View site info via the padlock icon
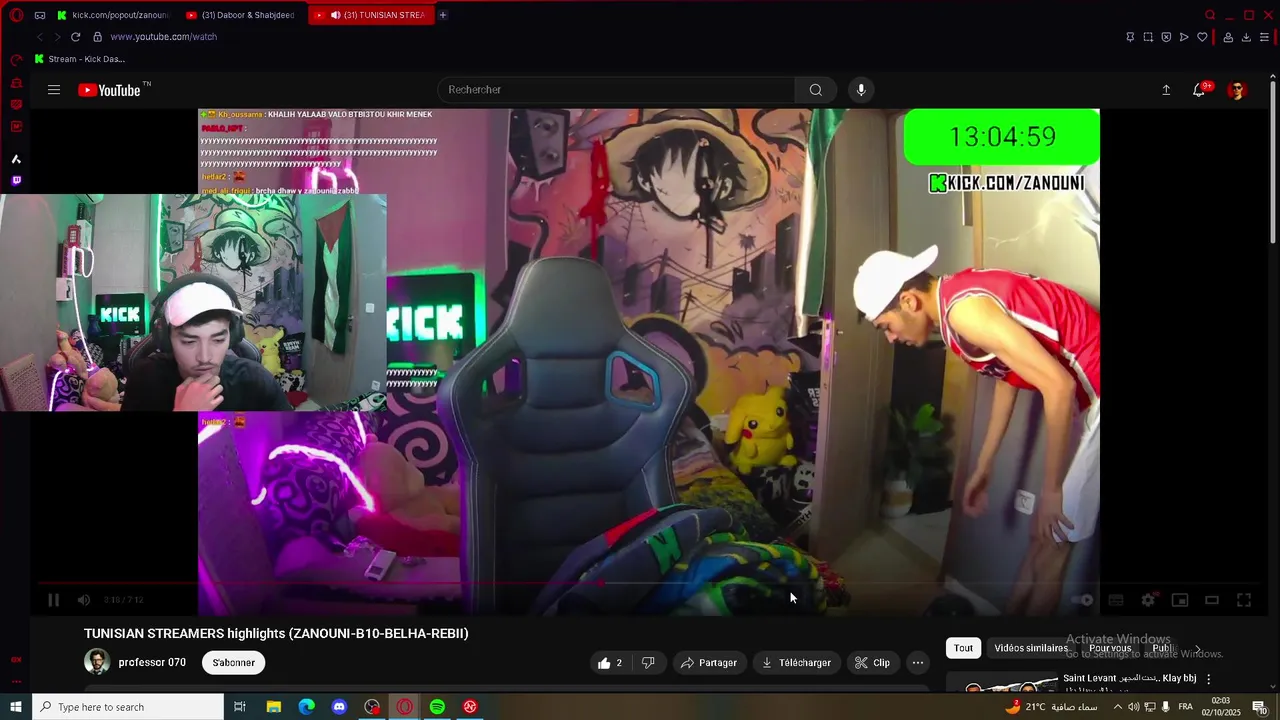The image size is (1280, 720). point(97,37)
